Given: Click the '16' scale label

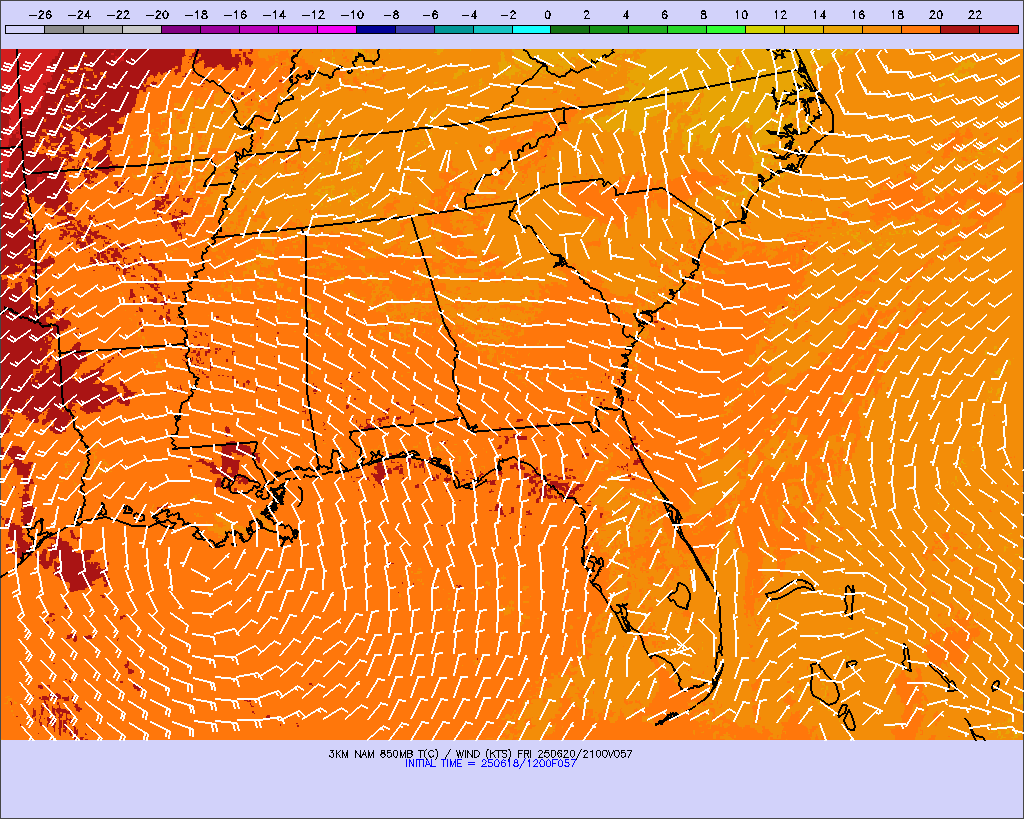Looking at the screenshot, I should (x=858, y=14).
